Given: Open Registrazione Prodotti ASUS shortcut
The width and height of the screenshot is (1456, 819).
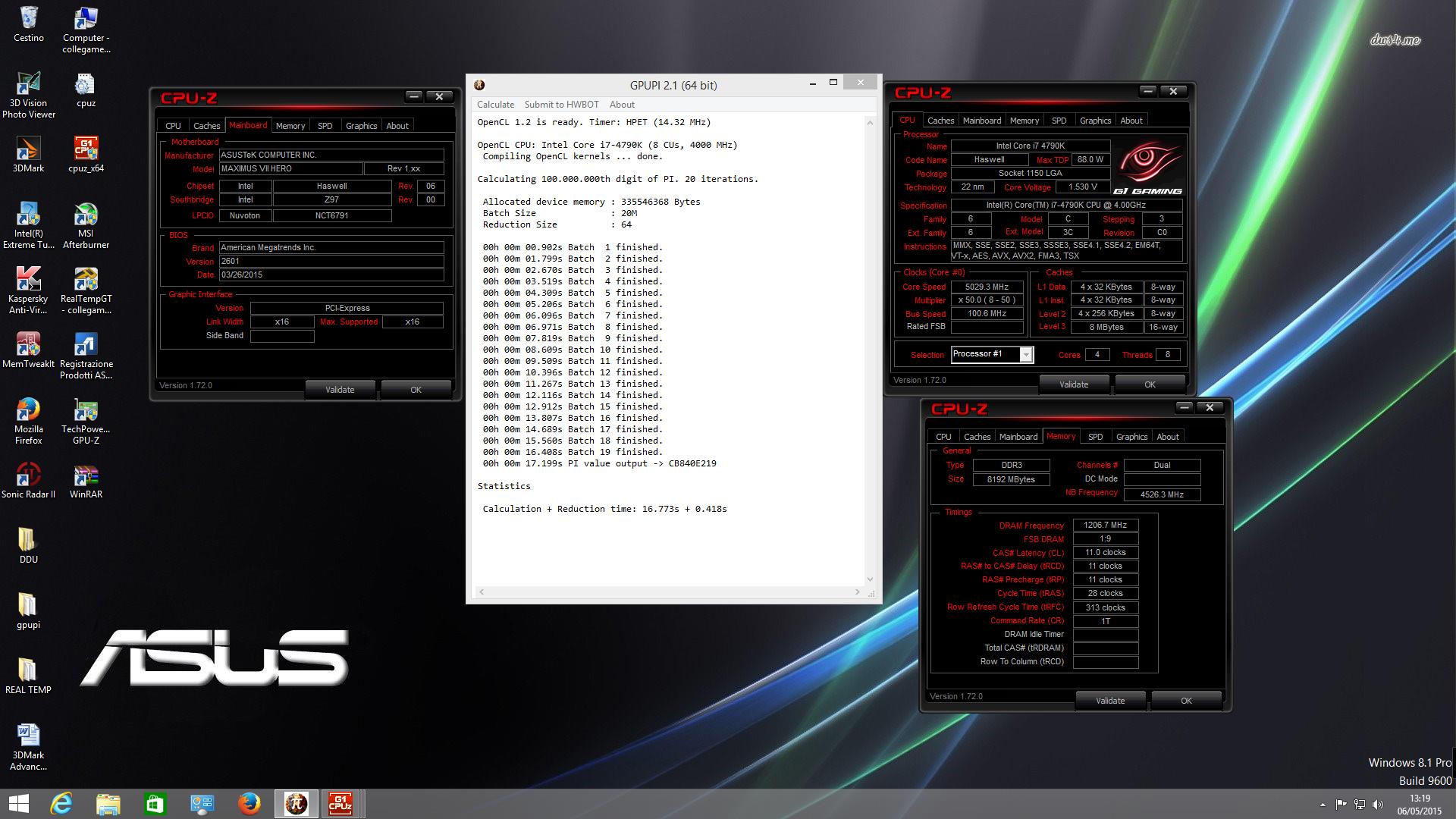Looking at the screenshot, I should click(x=86, y=356).
